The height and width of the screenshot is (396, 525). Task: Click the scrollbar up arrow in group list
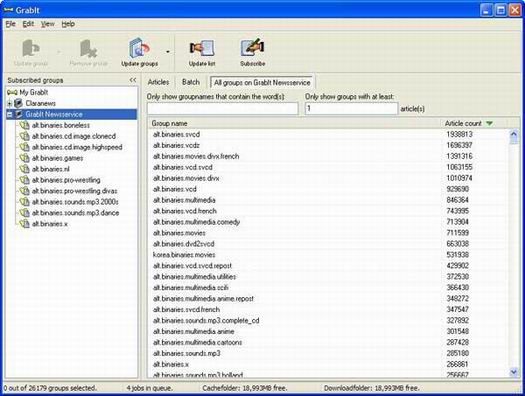click(514, 135)
